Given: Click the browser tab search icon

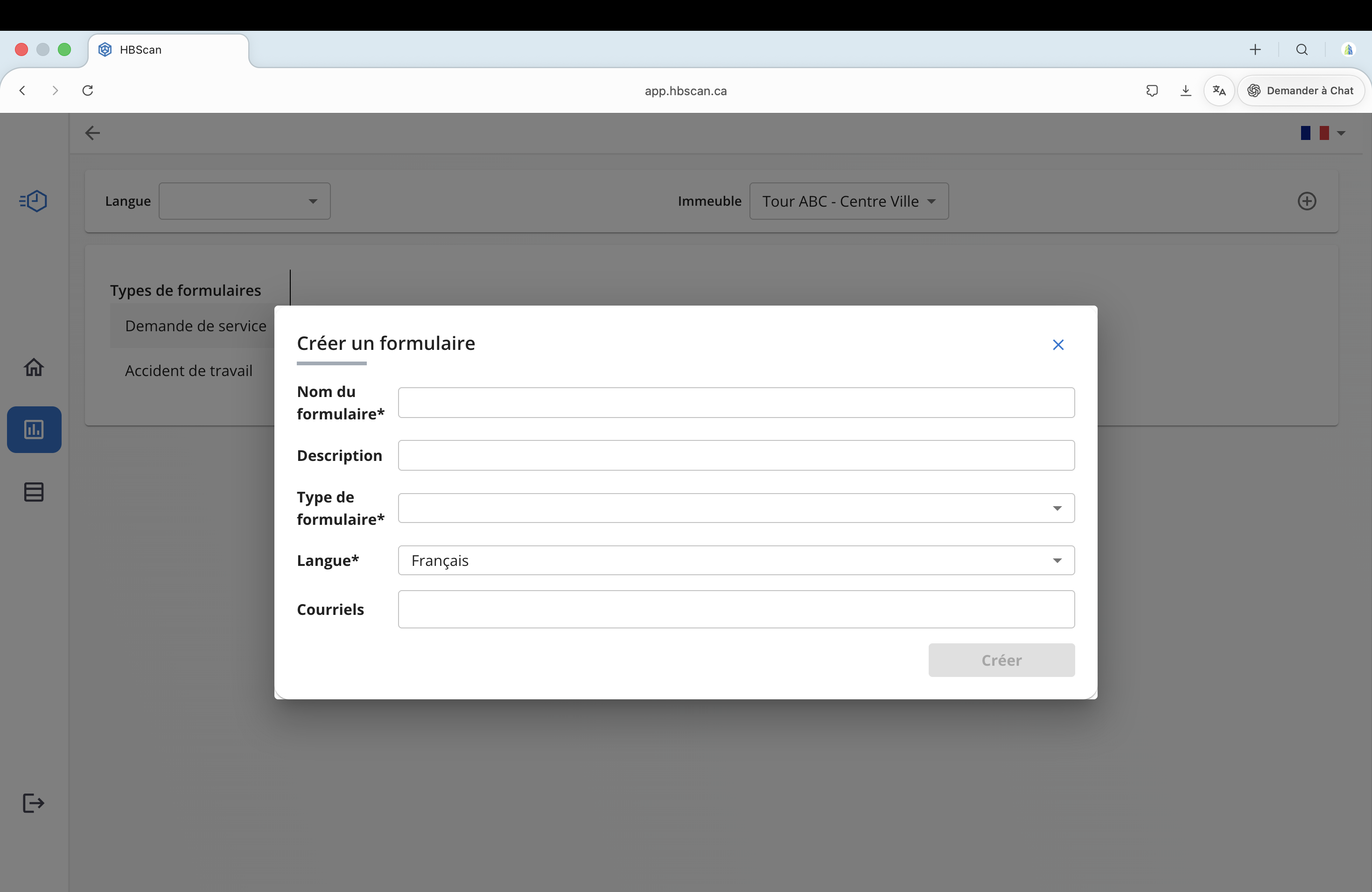Looking at the screenshot, I should [1302, 49].
